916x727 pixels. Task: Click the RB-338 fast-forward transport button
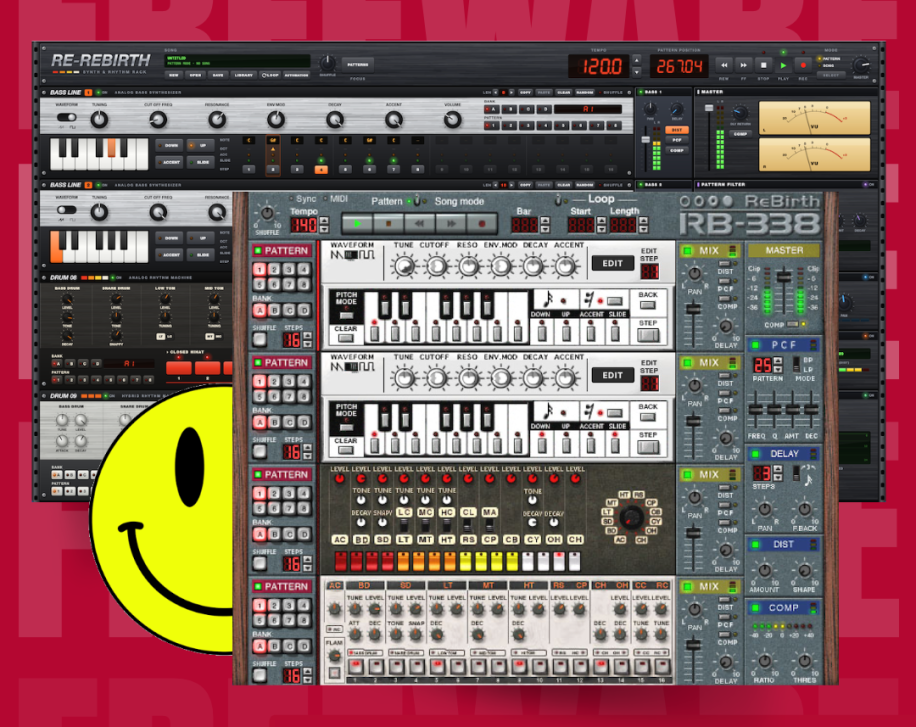(451, 223)
